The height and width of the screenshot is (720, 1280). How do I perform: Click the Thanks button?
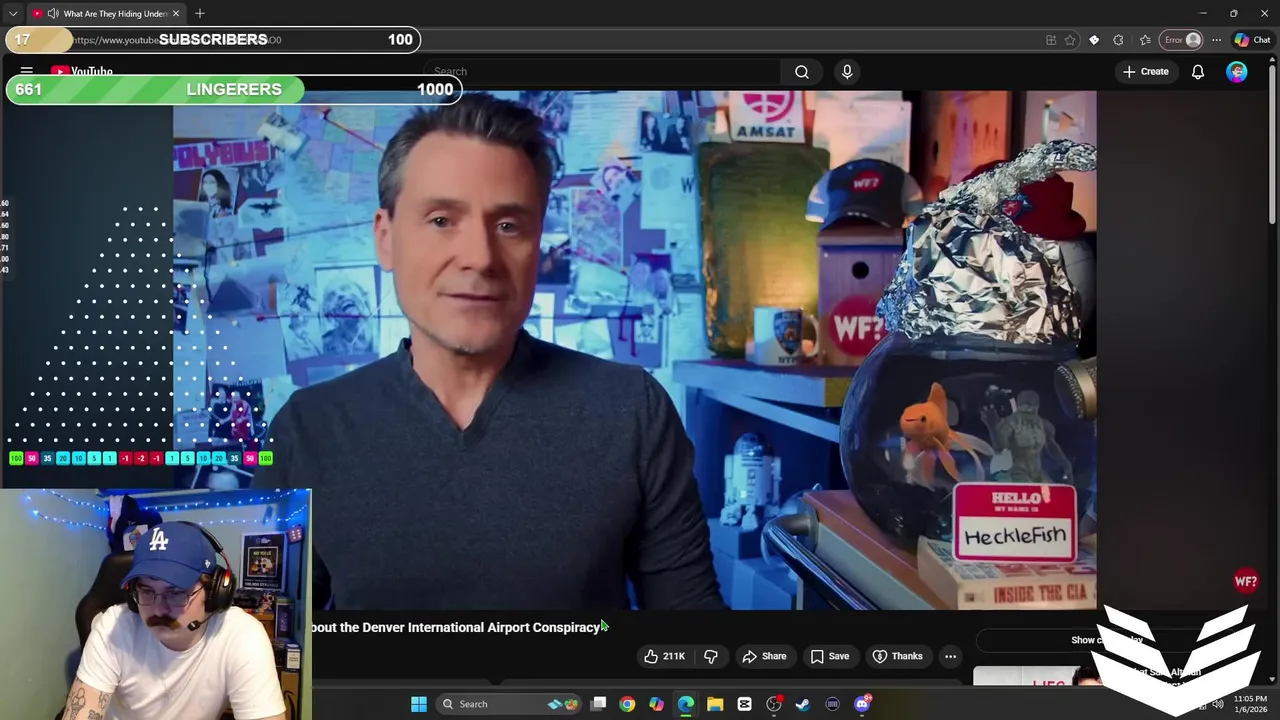[x=897, y=656]
